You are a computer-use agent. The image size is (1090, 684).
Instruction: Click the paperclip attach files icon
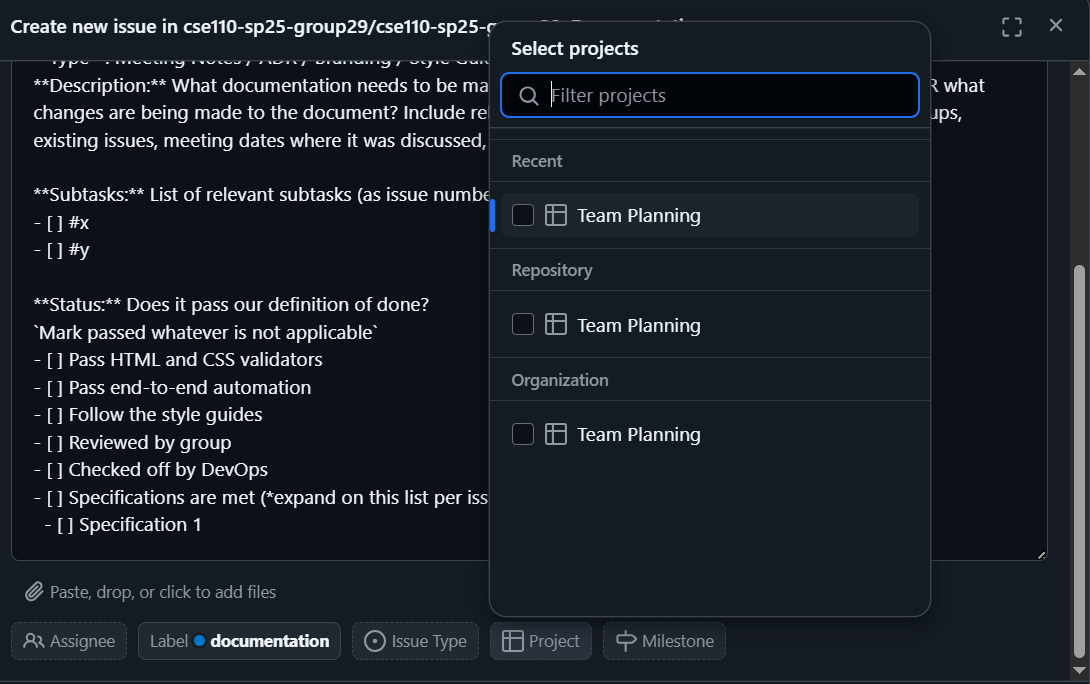(34, 592)
